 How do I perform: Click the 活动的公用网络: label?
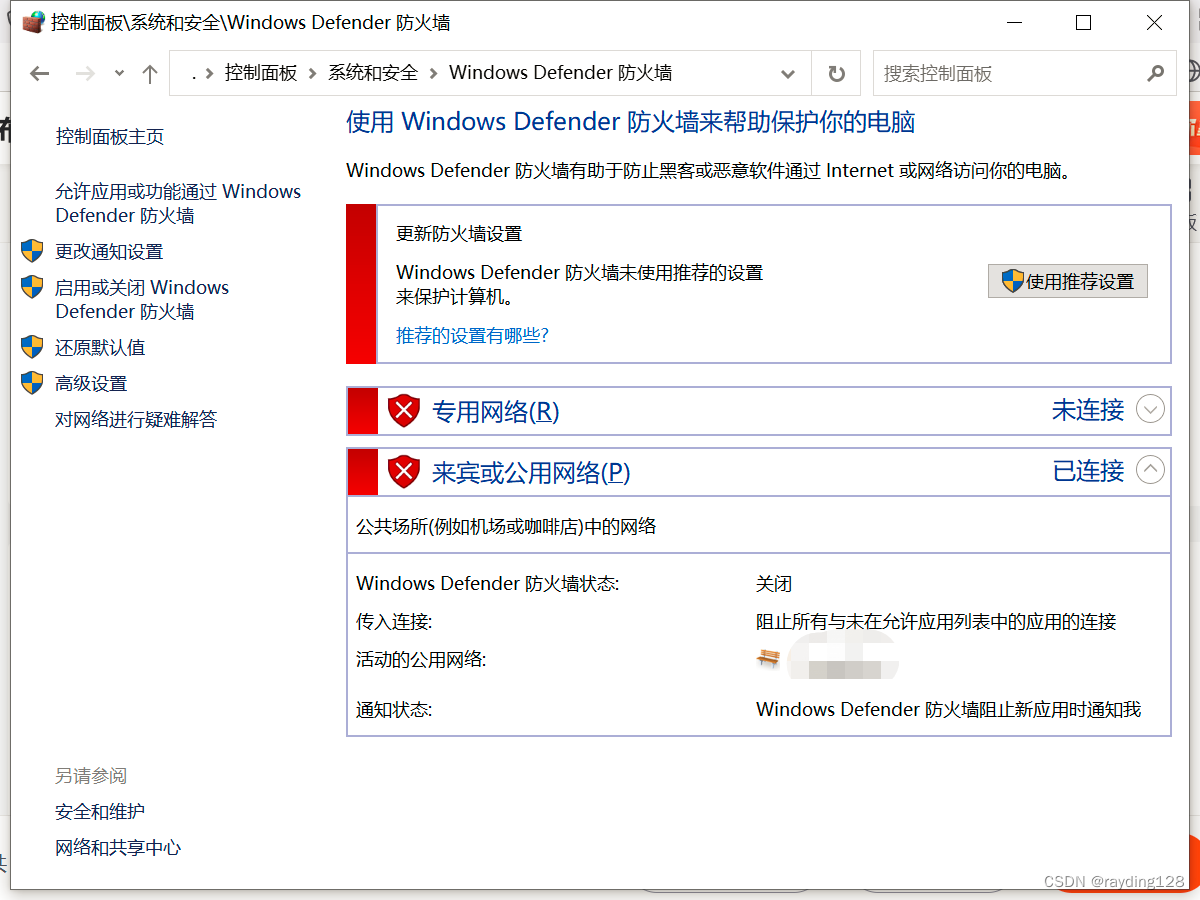pos(421,660)
